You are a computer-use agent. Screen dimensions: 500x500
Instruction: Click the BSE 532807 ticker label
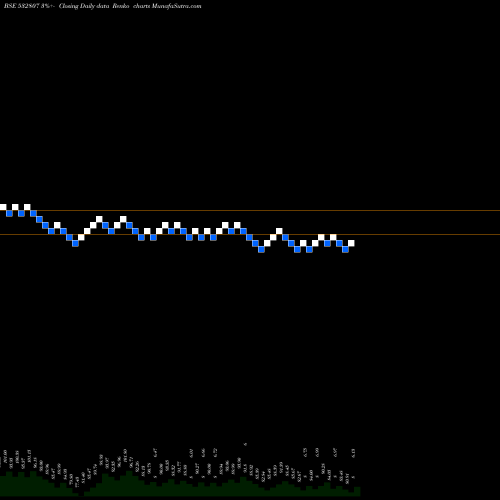pyautogui.click(x=22, y=6)
